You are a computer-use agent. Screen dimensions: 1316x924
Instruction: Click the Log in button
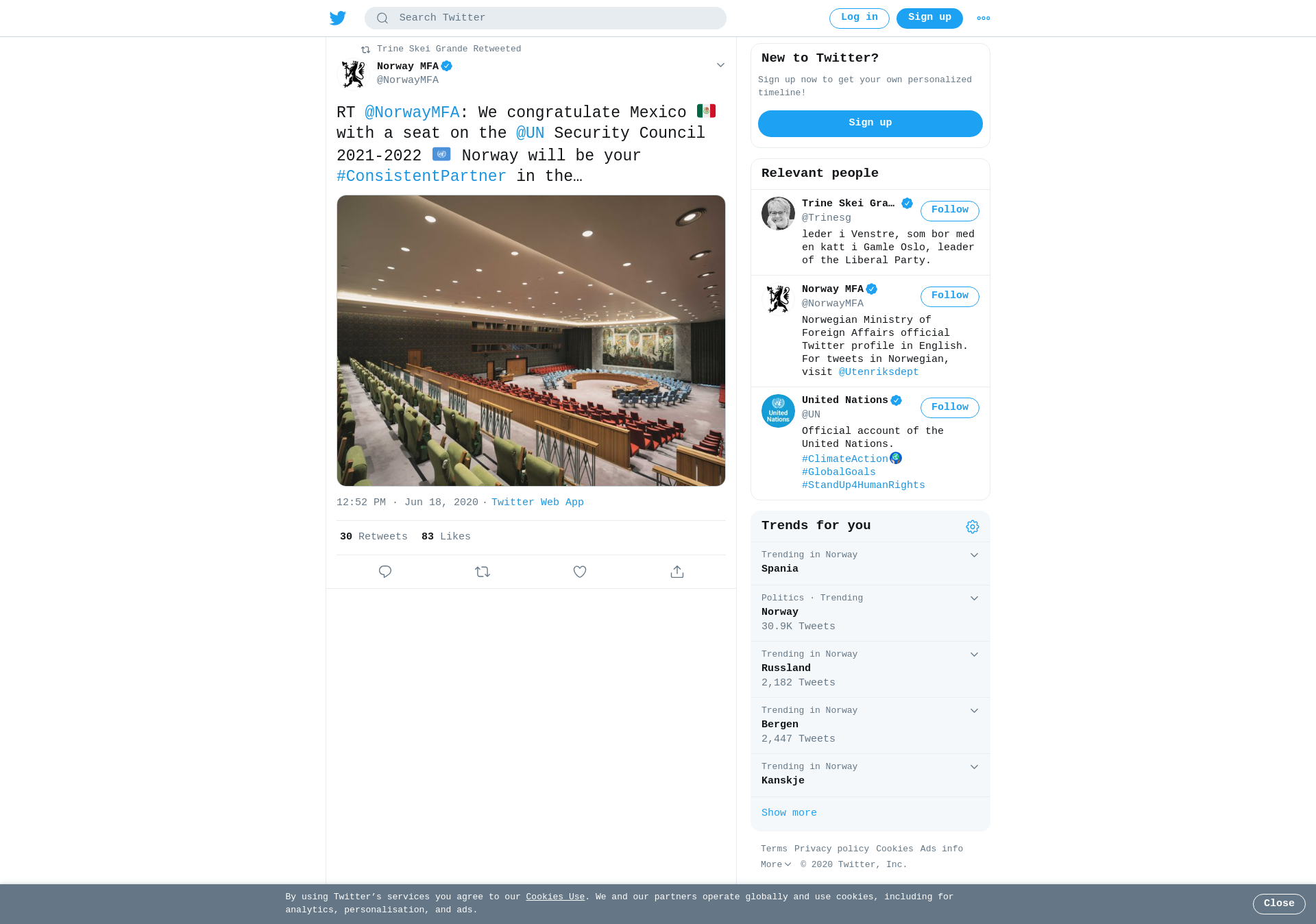pyautogui.click(x=859, y=19)
